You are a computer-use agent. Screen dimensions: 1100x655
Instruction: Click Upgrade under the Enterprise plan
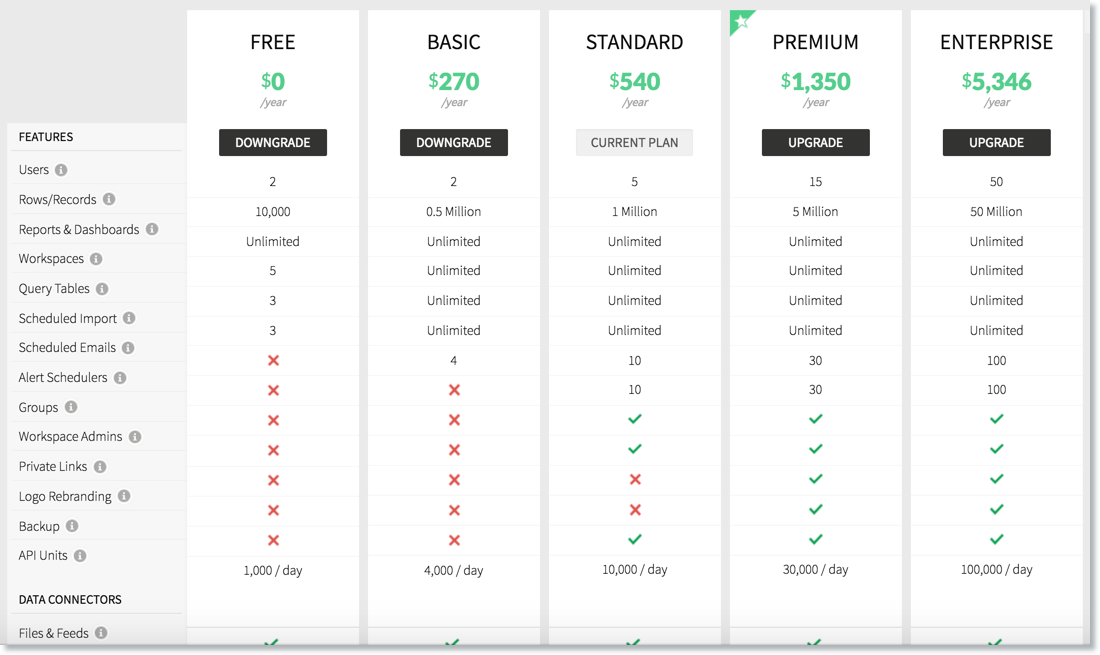click(996, 143)
